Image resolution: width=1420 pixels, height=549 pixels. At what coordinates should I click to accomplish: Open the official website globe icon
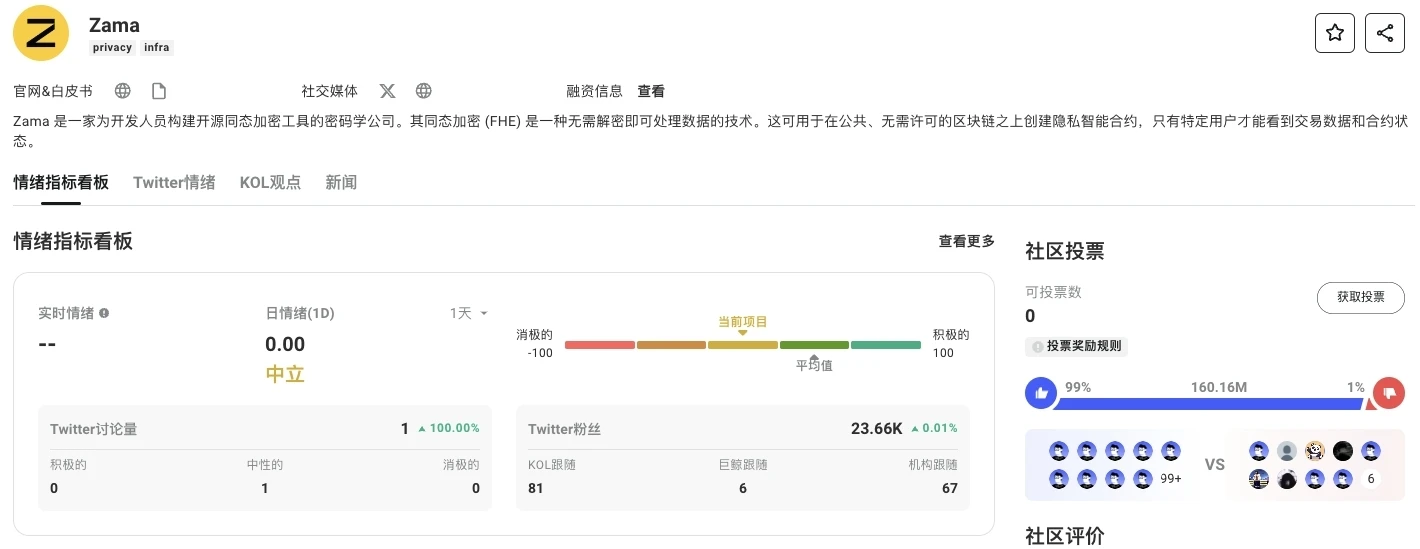[123, 91]
